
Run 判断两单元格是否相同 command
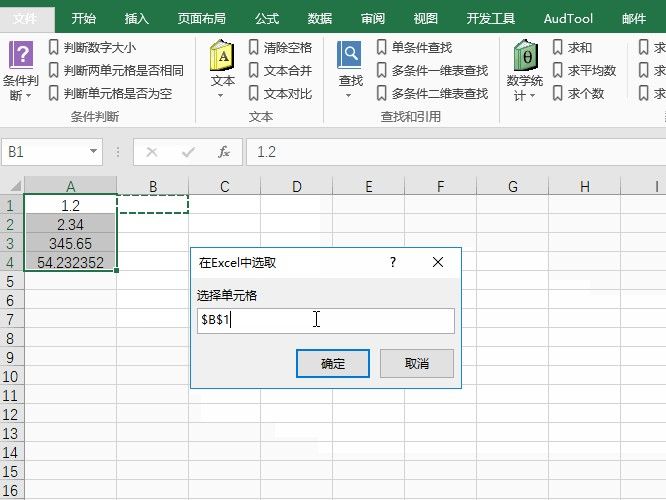116,70
